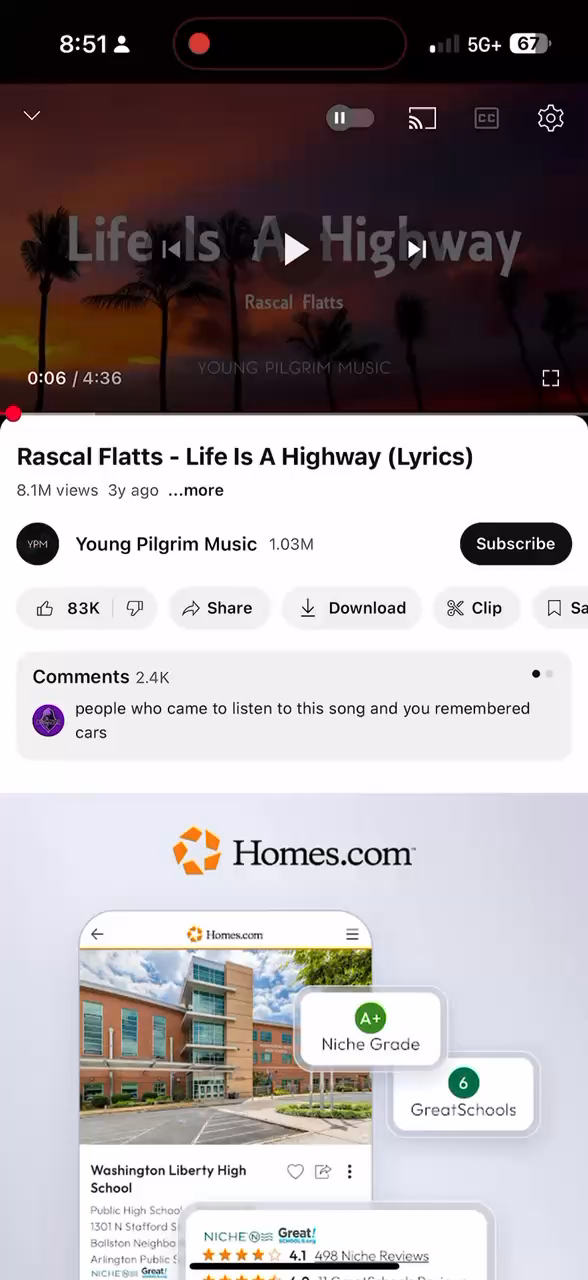Image resolution: width=588 pixels, height=1280 pixels.
Task: Download the video
Action: [x=352, y=608]
